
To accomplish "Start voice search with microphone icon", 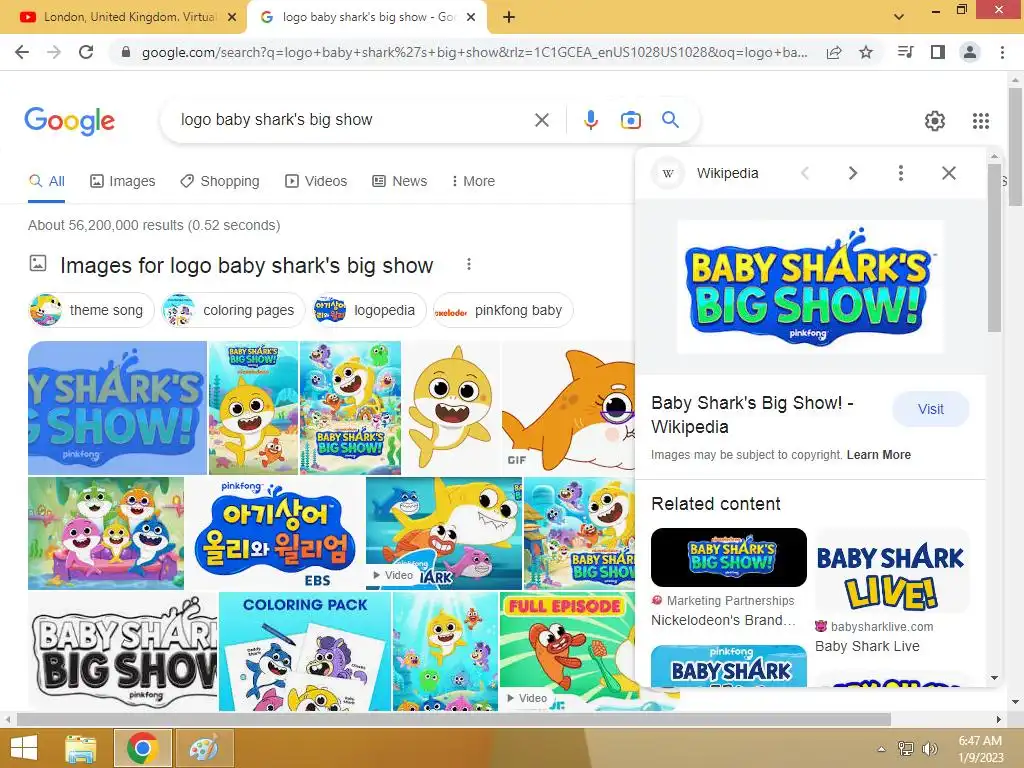I will (x=590, y=120).
